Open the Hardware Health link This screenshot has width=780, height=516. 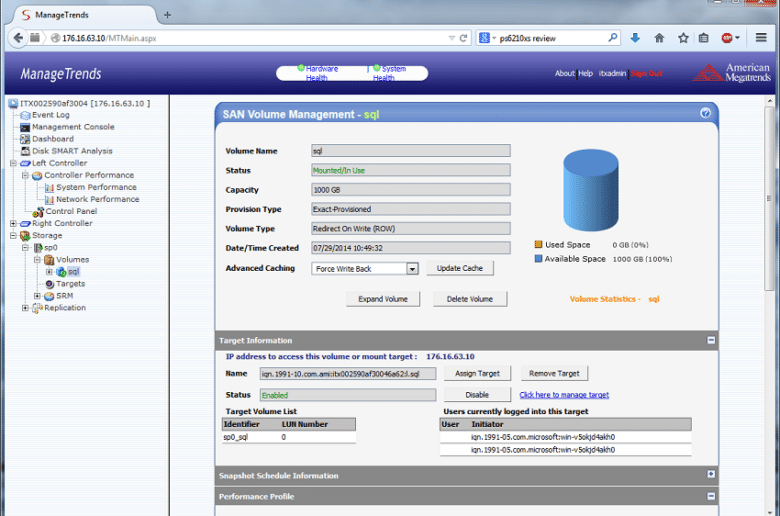coord(322,73)
